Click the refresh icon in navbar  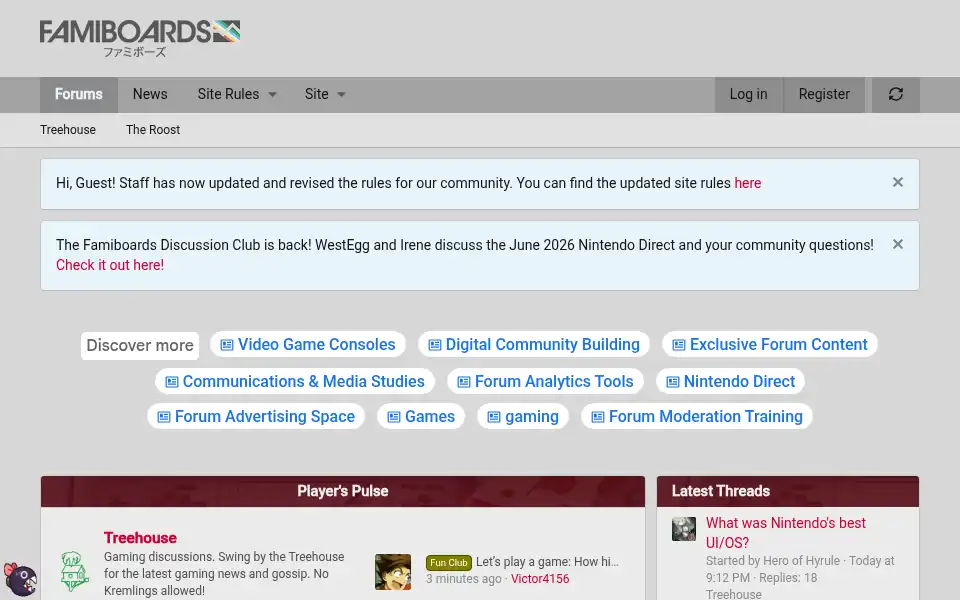coord(896,94)
